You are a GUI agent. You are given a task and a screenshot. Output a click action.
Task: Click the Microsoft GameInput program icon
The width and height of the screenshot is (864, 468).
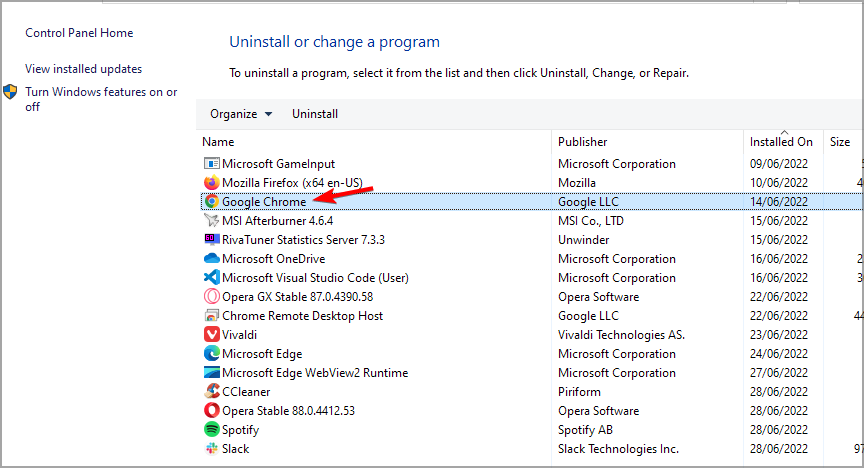tap(212, 164)
